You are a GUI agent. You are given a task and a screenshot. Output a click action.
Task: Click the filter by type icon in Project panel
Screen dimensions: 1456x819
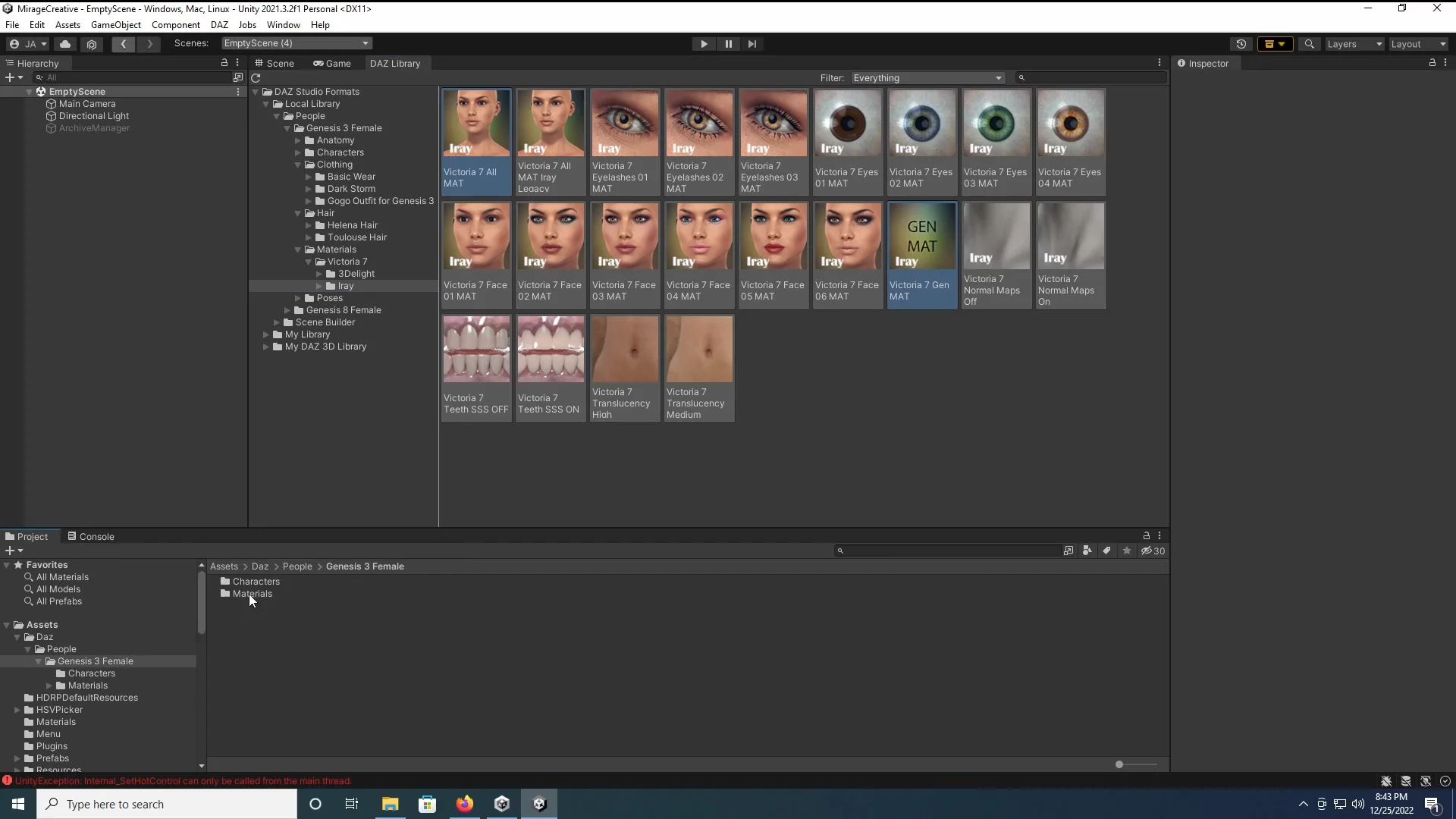click(1087, 551)
